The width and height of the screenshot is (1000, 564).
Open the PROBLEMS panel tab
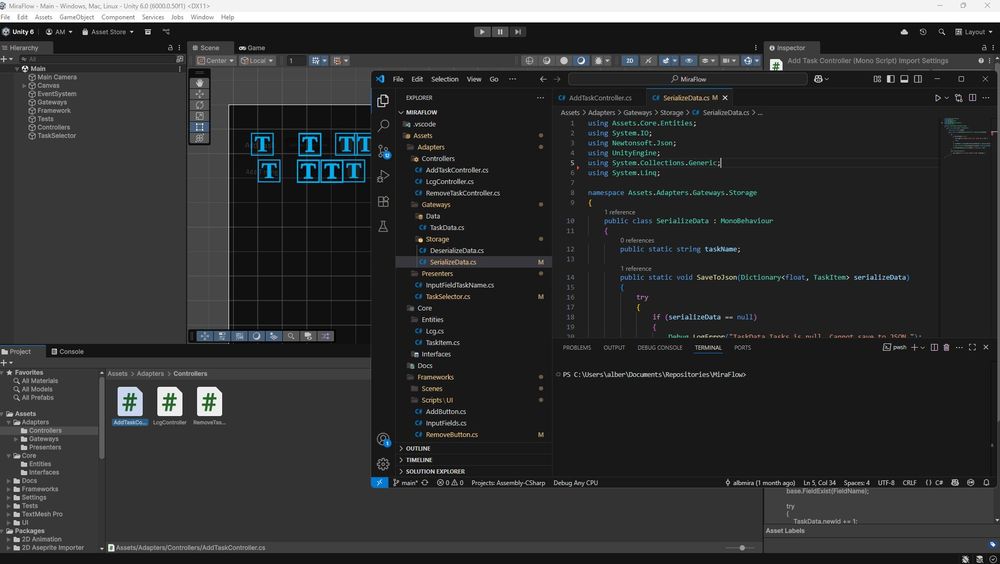(577, 347)
